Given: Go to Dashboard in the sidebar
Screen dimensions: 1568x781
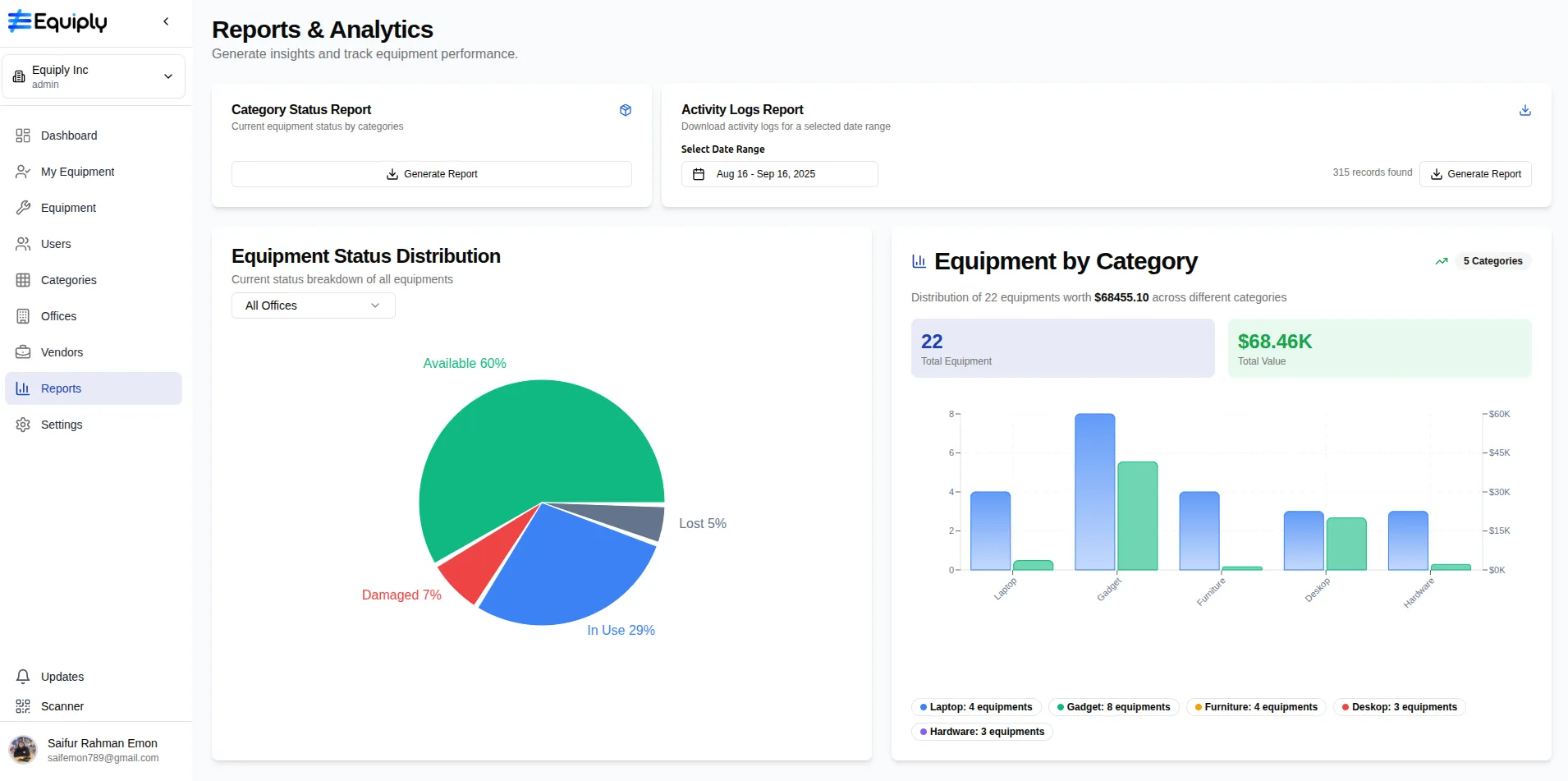Looking at the screenshot, I should coord(69,136).
